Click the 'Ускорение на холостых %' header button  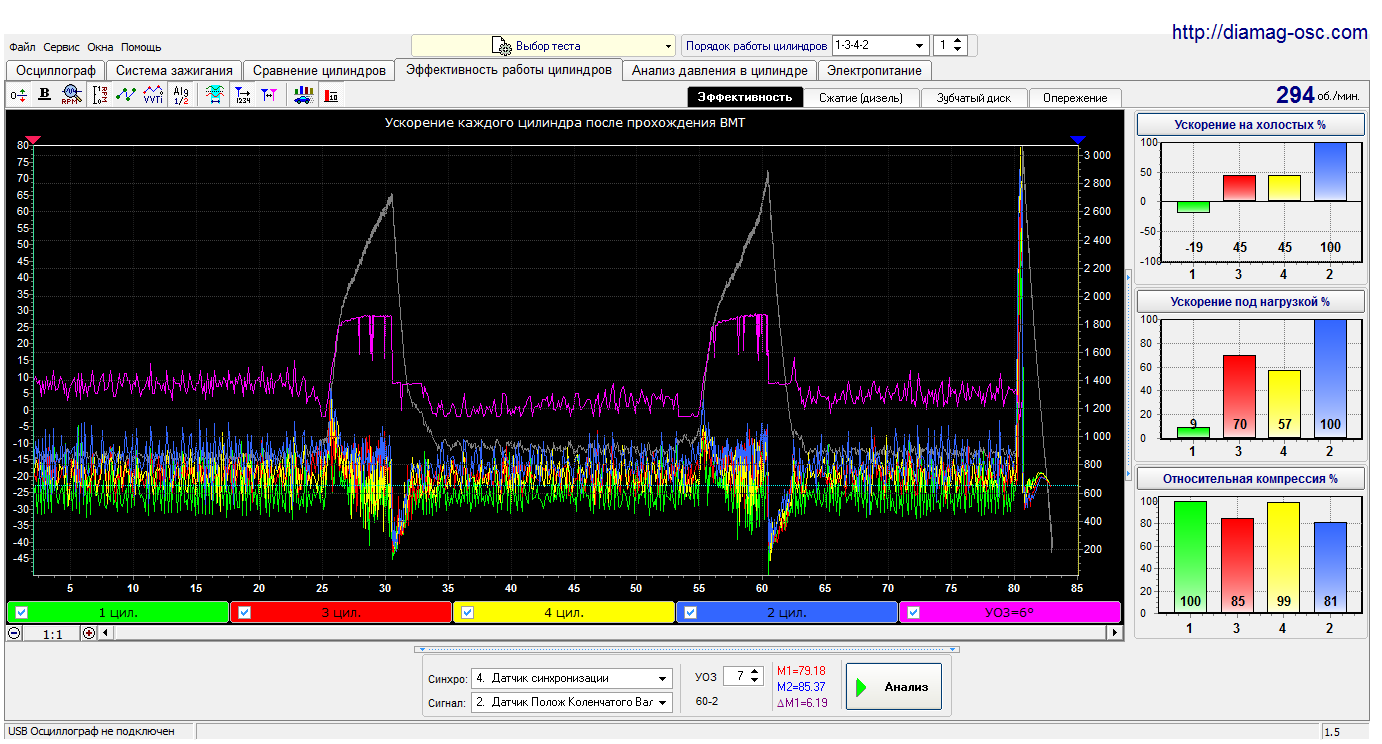[x=1251, y=125]
